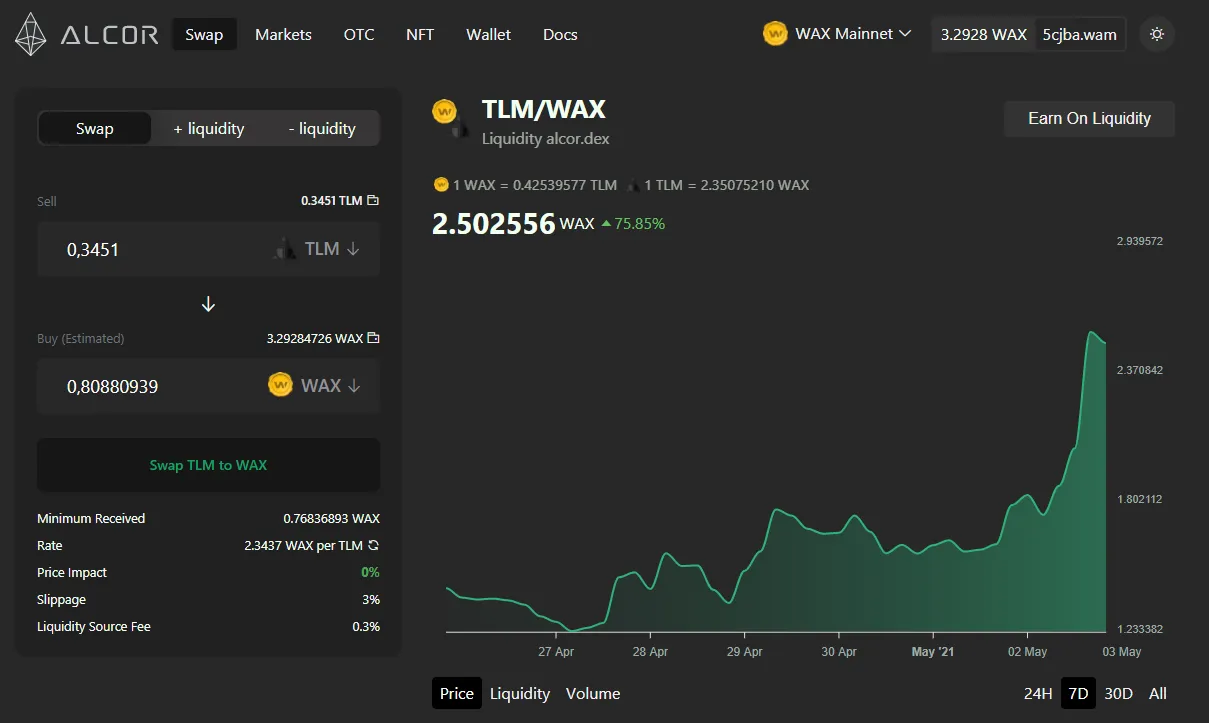Click the Swap TLM to WAX button
The width and height of the screenshot is (1209, 723).
208,465
